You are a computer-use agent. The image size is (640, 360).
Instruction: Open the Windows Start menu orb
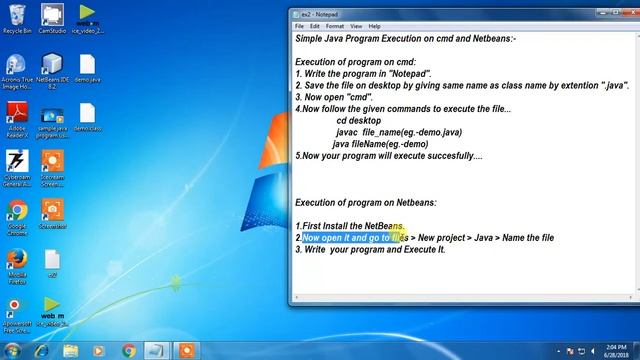coord(12,351)
